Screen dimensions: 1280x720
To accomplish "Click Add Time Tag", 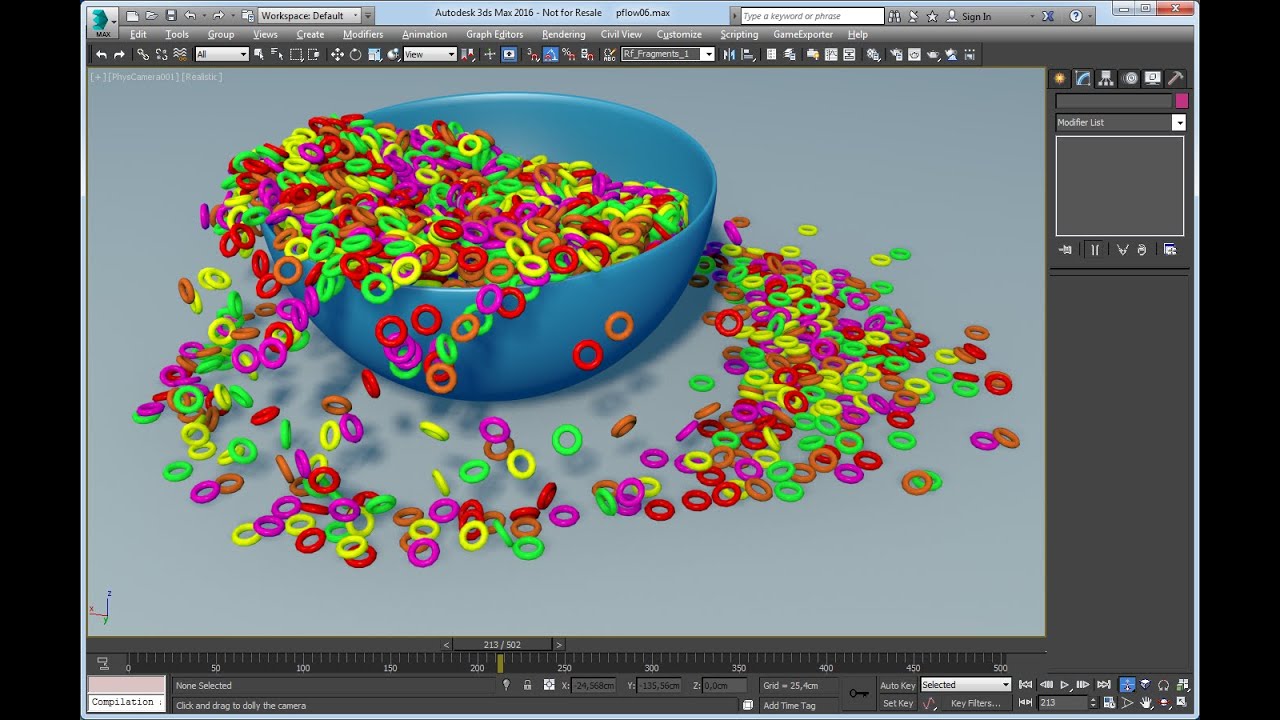I will 789,705.
